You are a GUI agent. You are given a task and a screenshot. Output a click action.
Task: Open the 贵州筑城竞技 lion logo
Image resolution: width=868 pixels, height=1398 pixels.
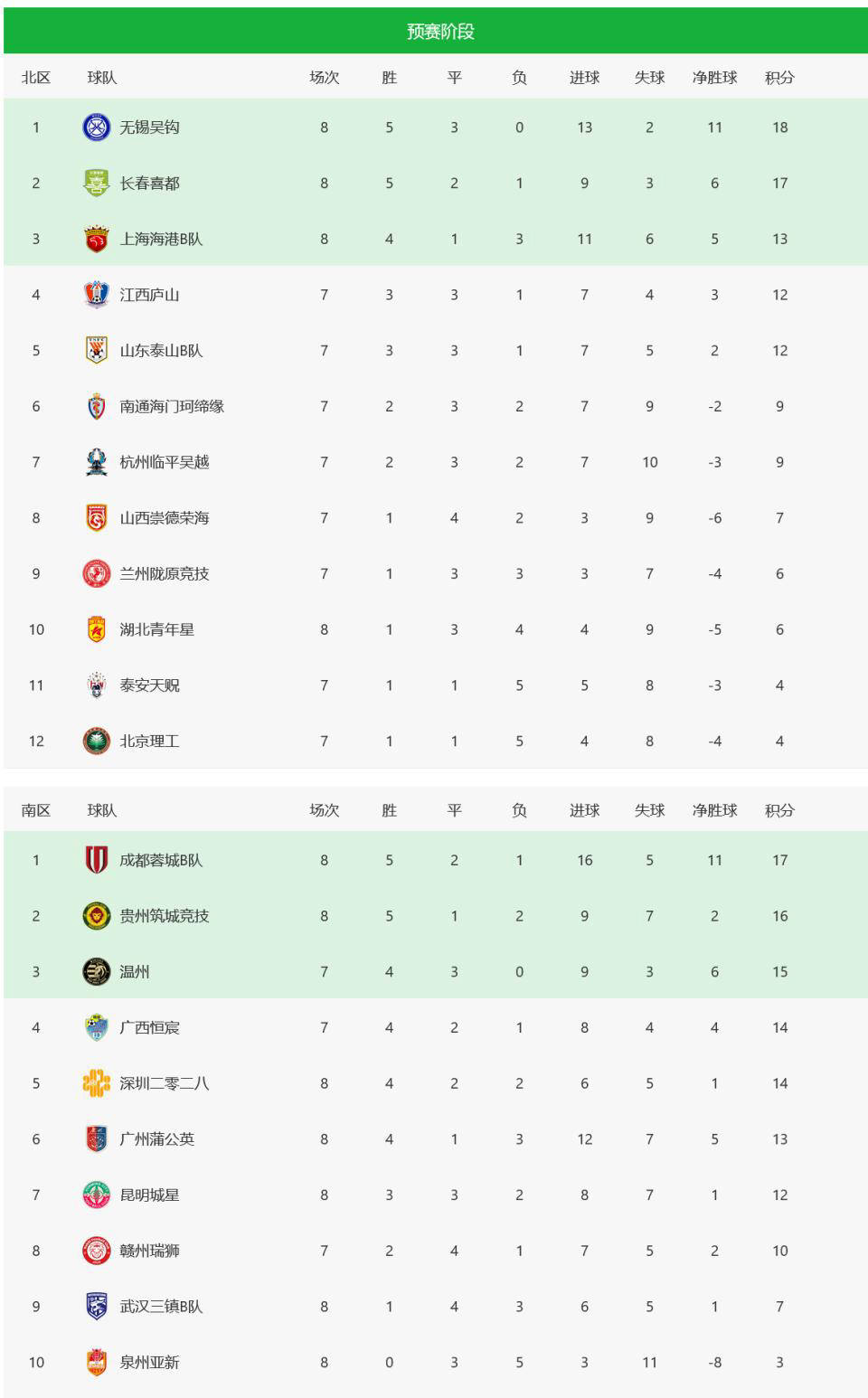97,916
